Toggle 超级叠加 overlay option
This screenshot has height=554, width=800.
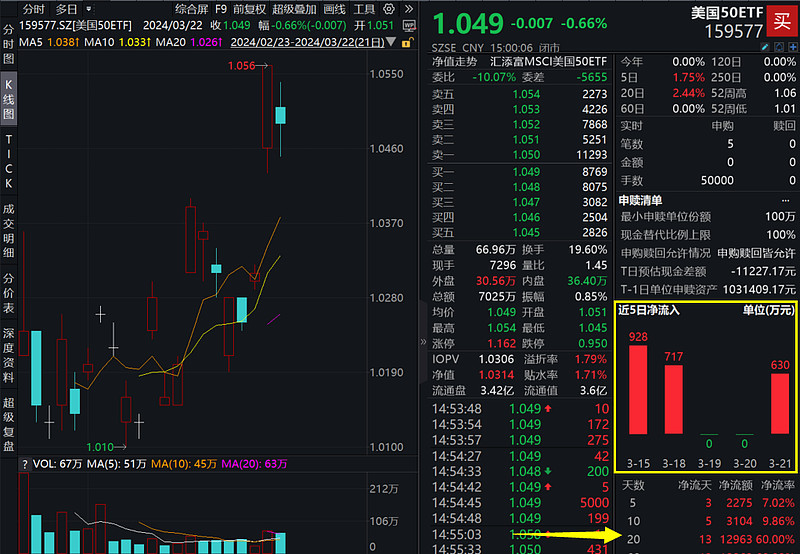294,9
